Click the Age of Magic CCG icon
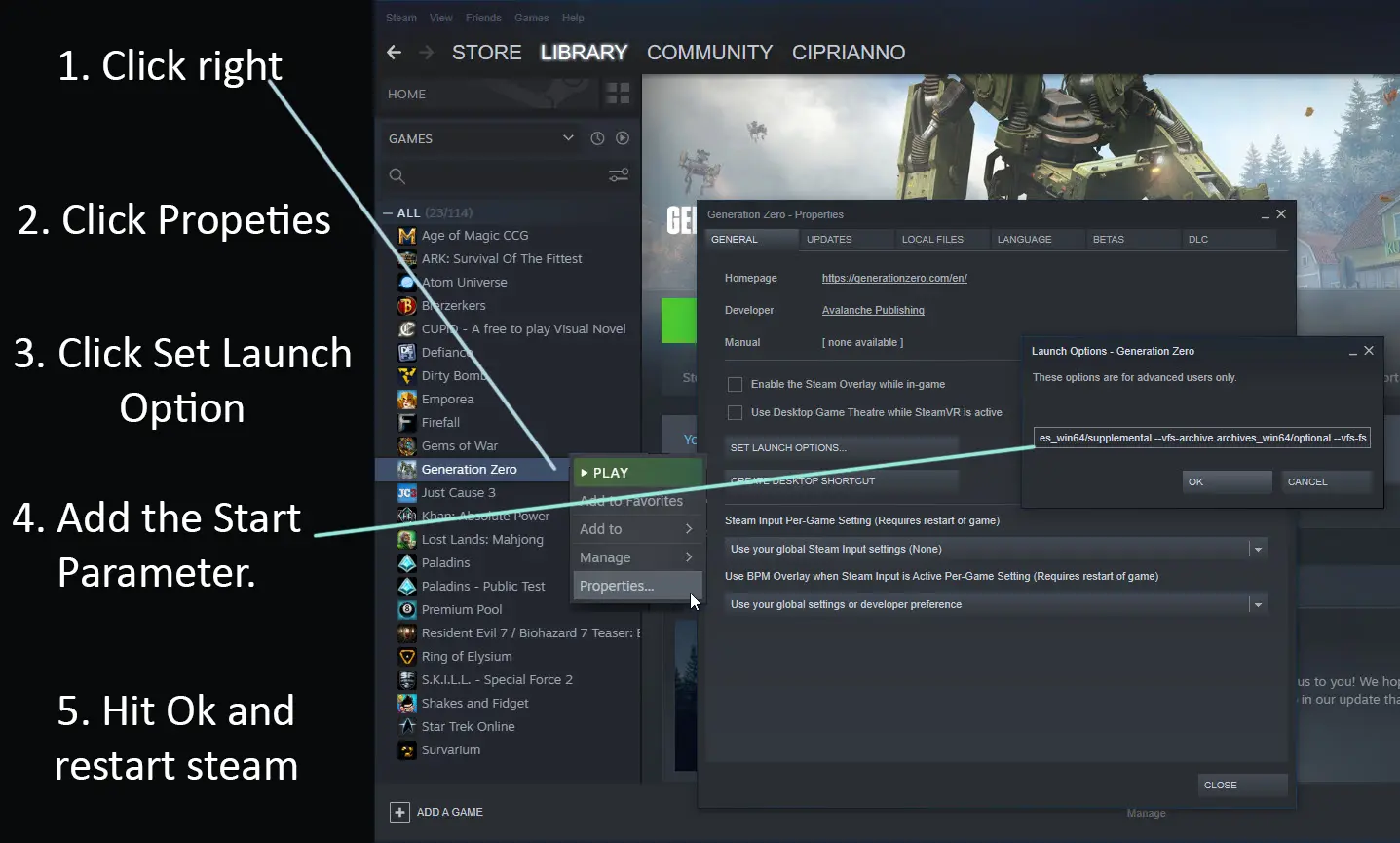 point(407,236)
